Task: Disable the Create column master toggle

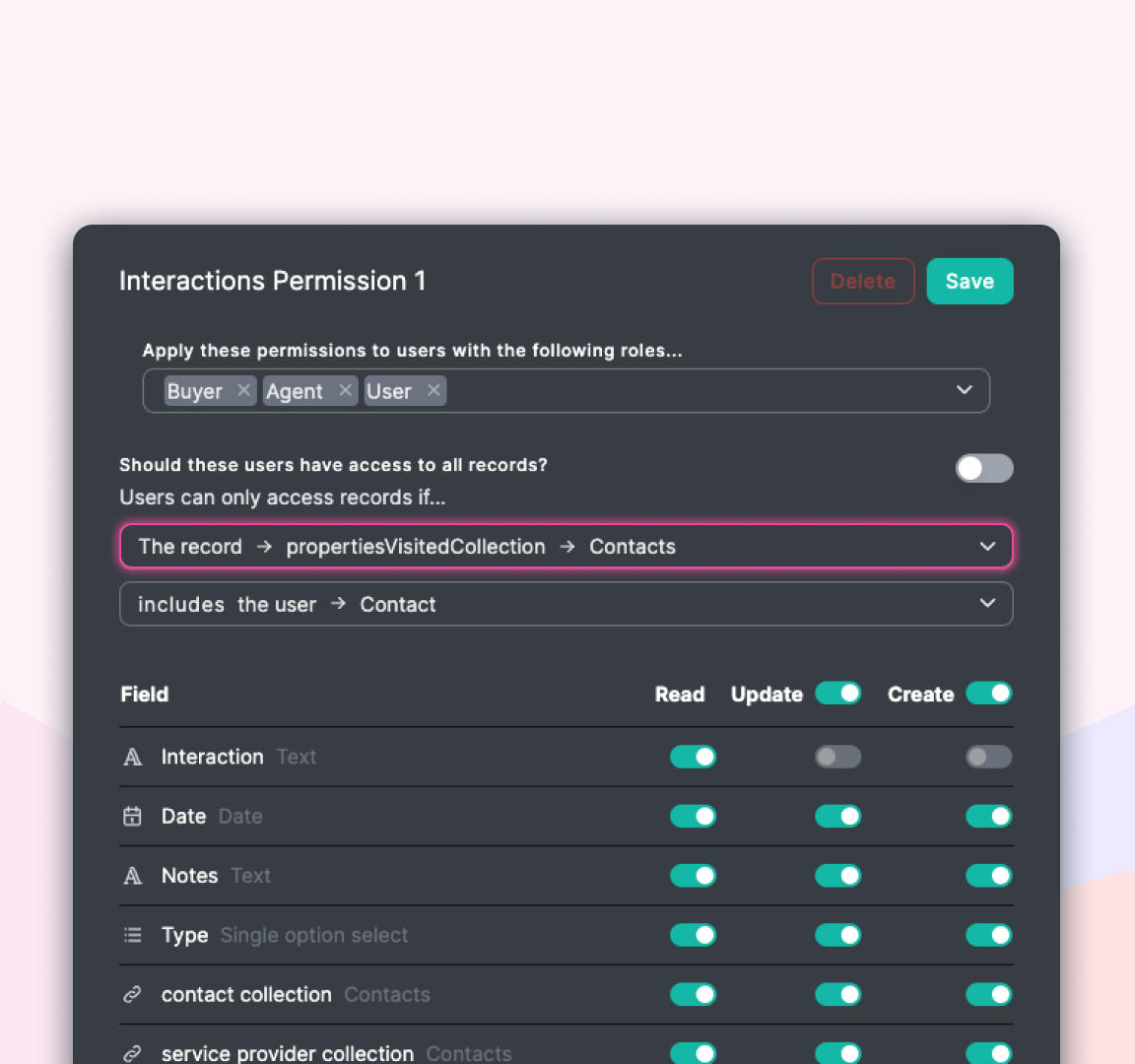Action: [x=988, y=693]
